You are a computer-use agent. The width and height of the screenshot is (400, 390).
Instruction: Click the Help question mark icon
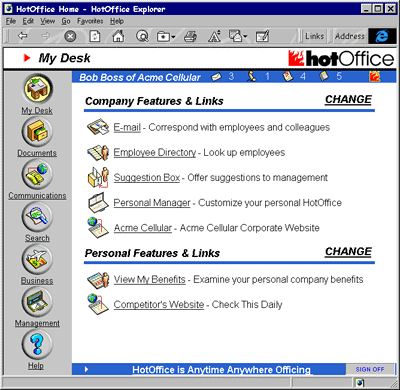(37, 344)
